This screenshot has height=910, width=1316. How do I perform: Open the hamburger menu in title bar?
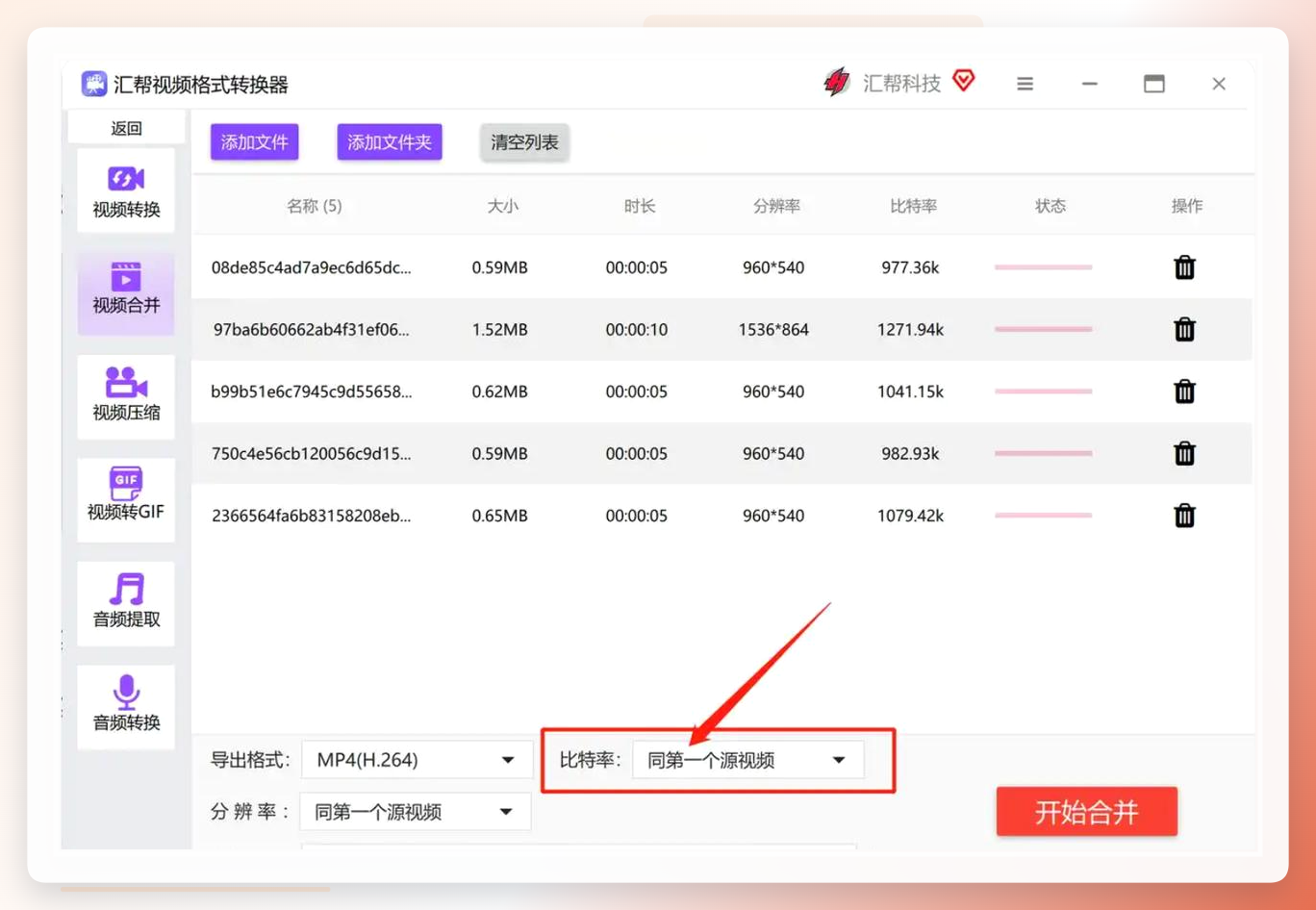pos(1025,84)
